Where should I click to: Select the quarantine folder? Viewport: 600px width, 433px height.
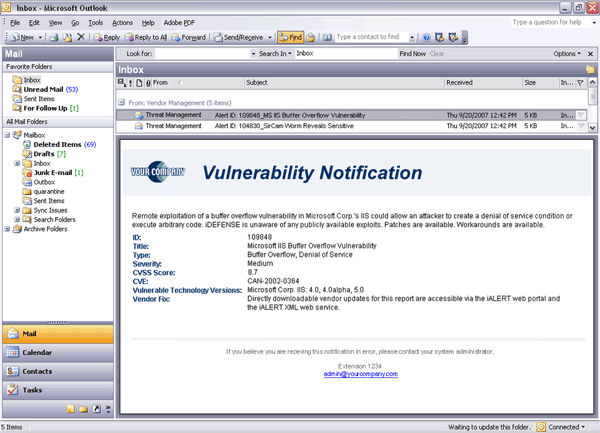point(43,192)
